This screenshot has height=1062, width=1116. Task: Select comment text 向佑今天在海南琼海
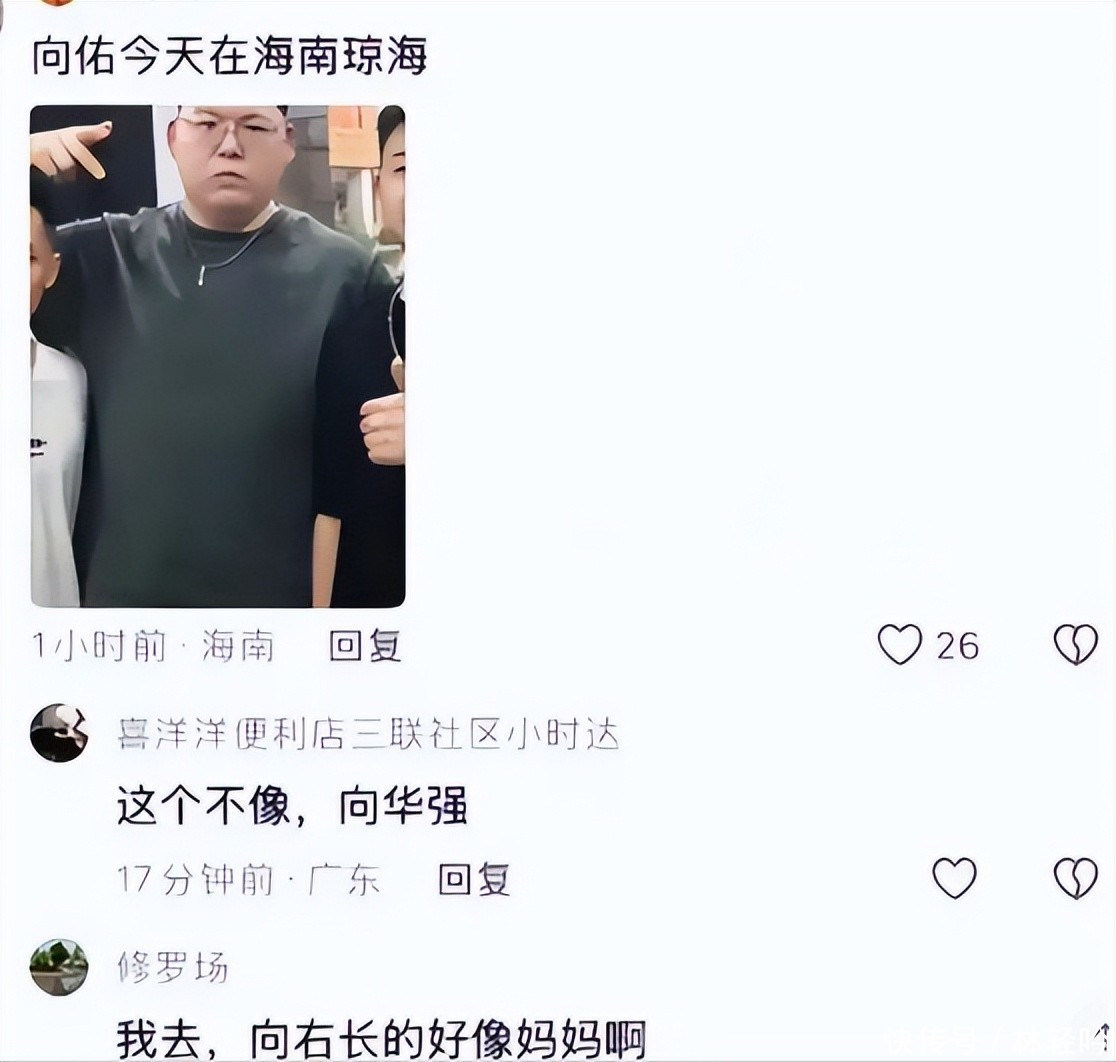click(229, 56)
